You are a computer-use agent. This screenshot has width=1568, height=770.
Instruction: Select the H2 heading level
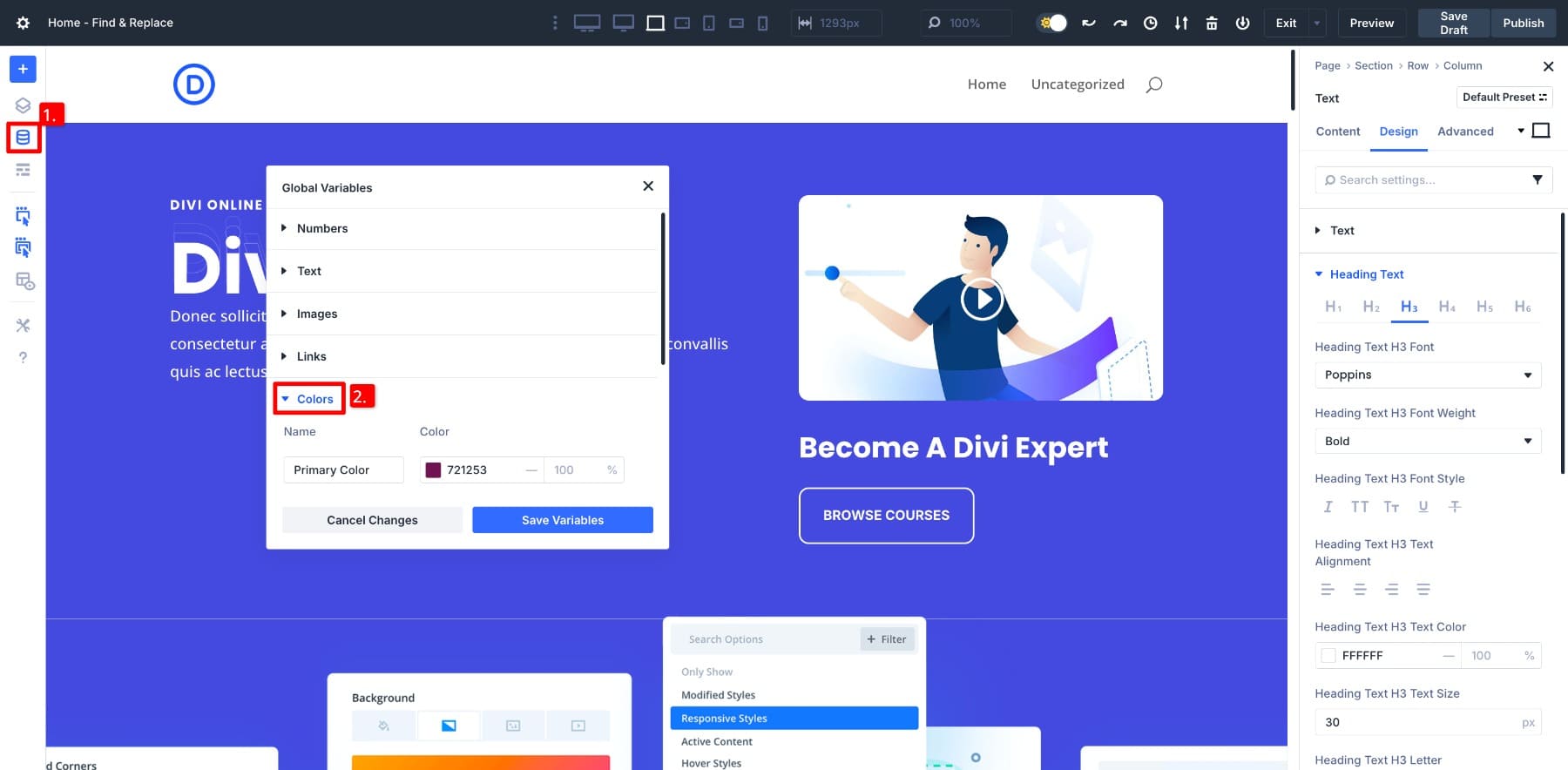click(1371, 307)
